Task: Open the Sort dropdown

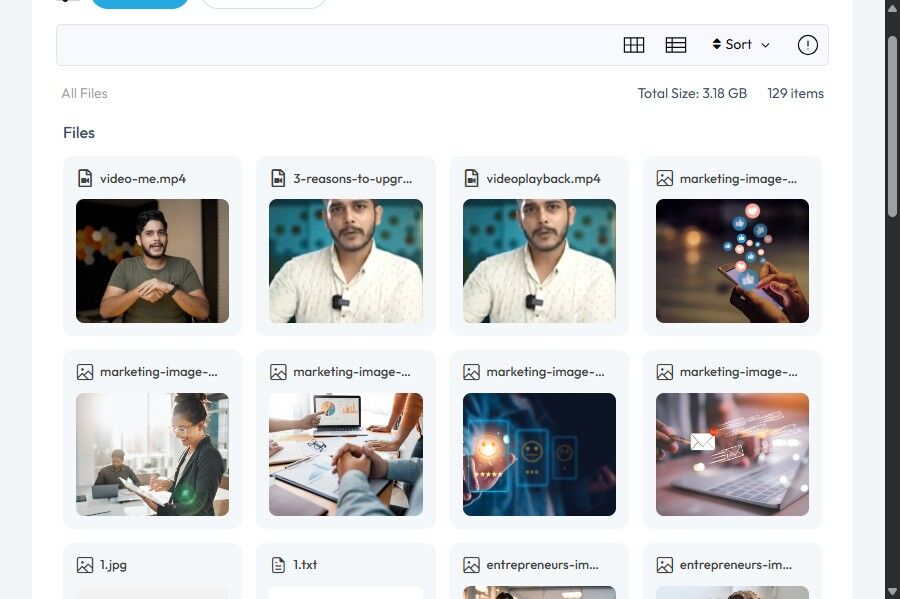Action: tap(740, 45)
